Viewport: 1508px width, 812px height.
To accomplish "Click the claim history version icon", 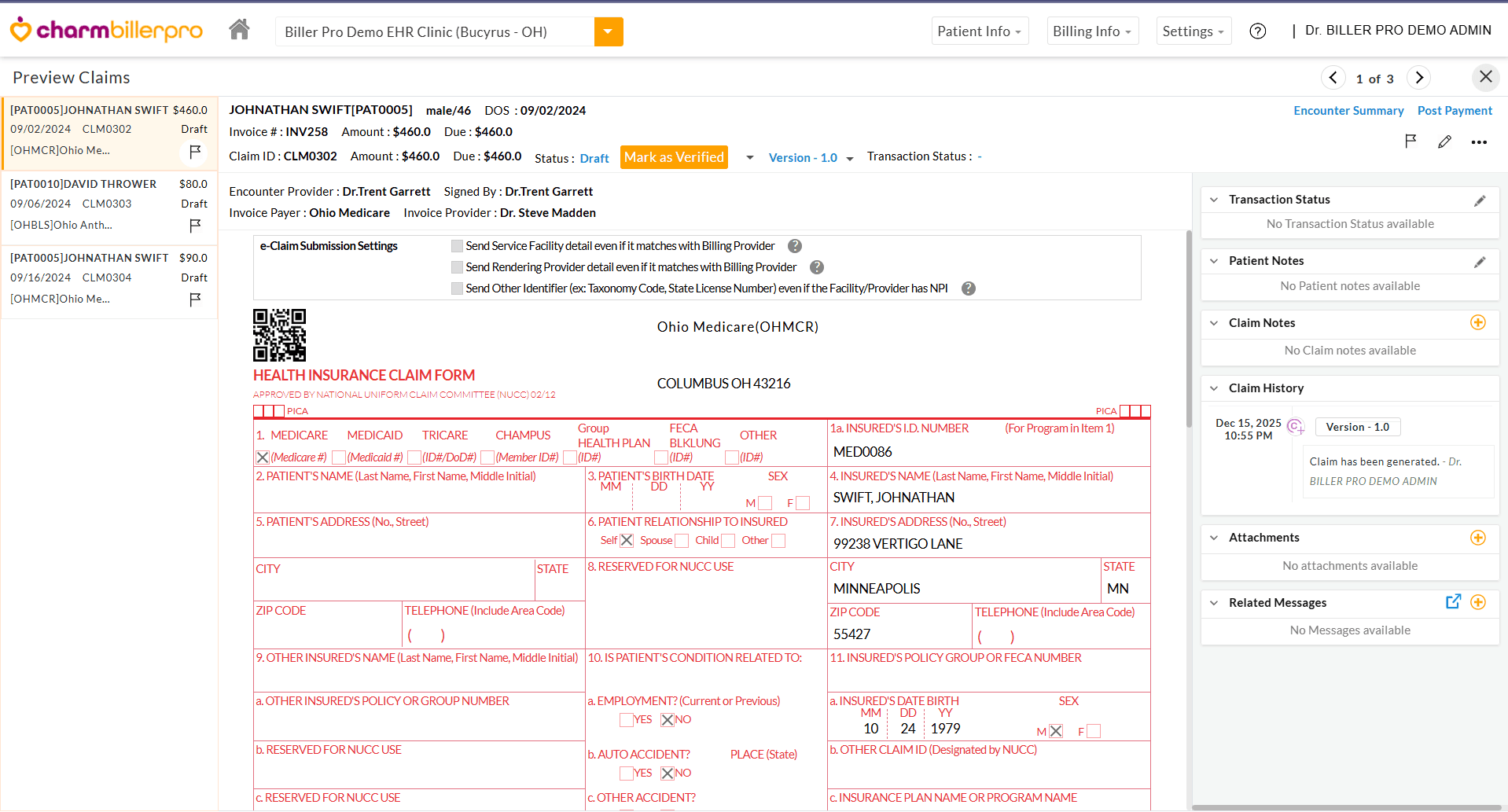I will pyautogui.click(x=1296, y=427).
